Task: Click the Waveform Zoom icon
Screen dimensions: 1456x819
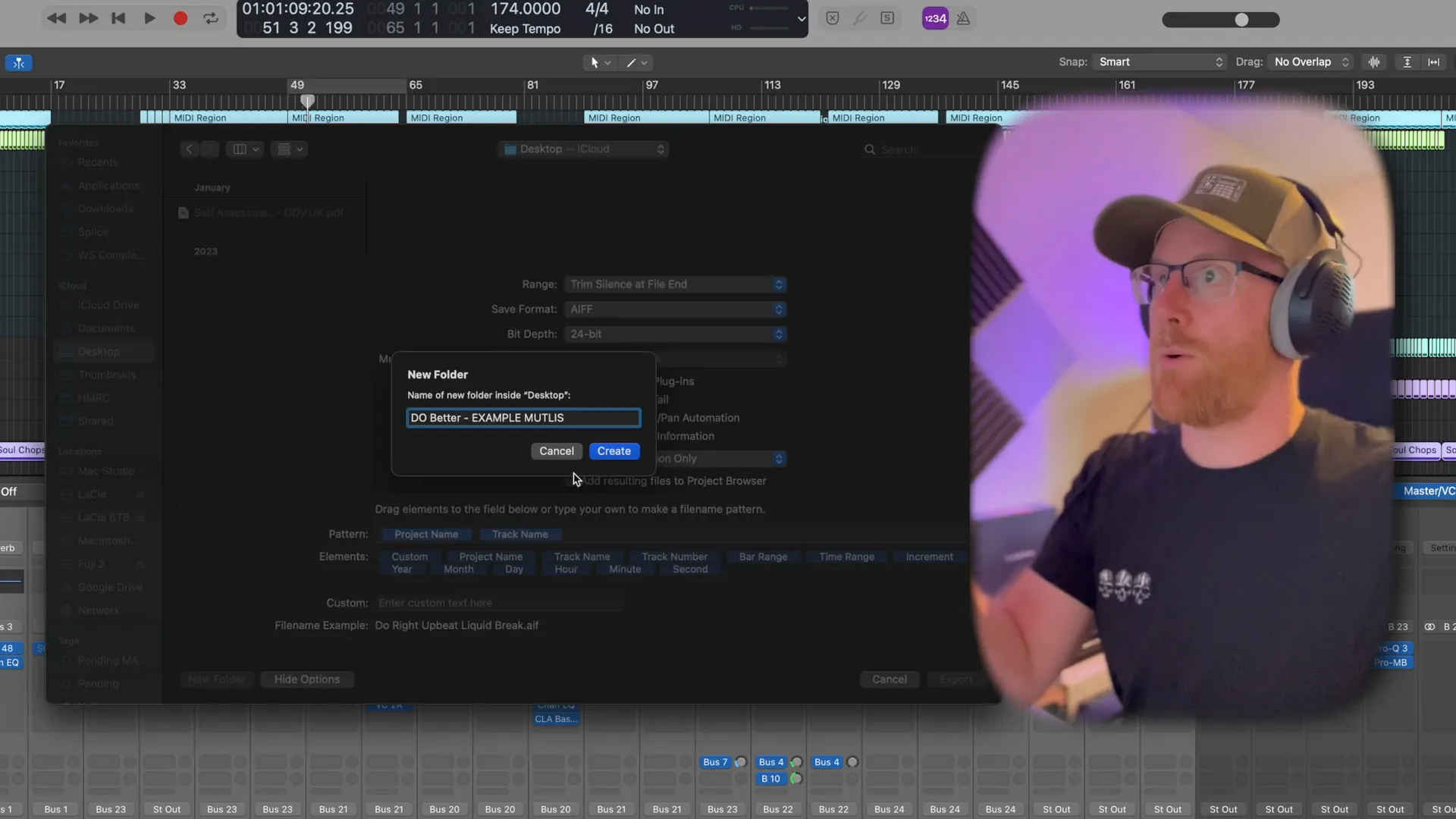Action: (1374, 62)
